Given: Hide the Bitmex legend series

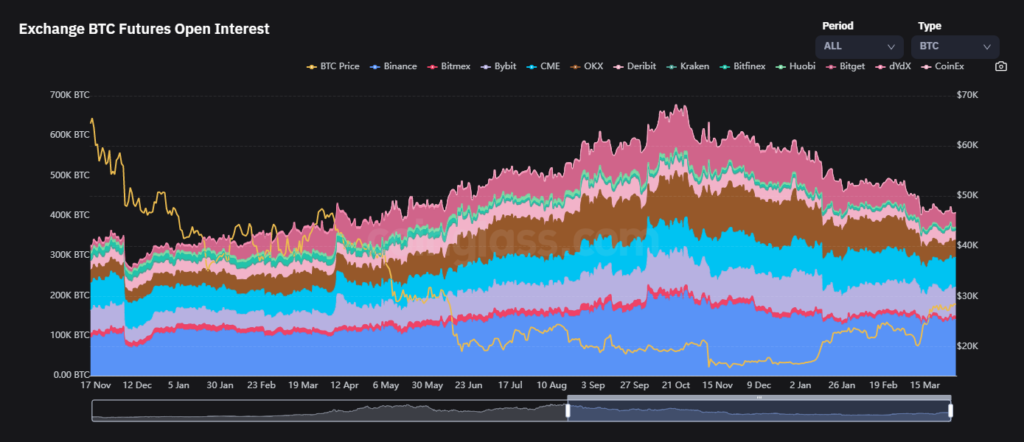Looking at the screenshot, I should (x=455, y=66).
